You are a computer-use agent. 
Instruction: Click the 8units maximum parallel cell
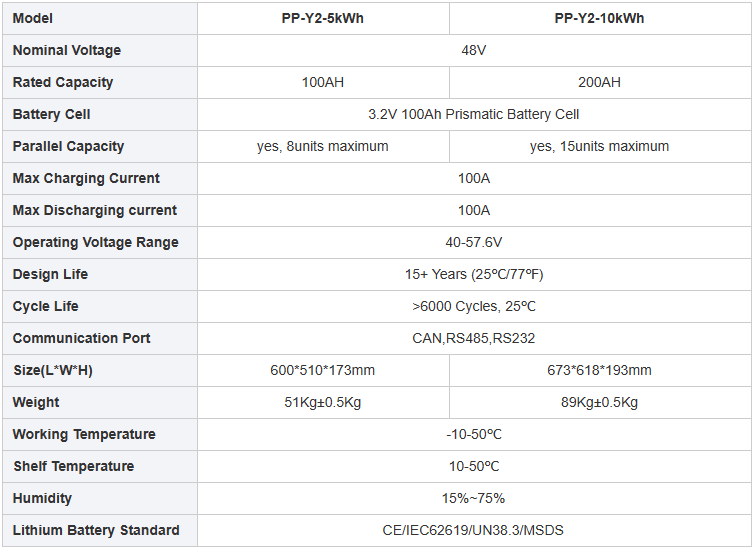pos(323,146)
